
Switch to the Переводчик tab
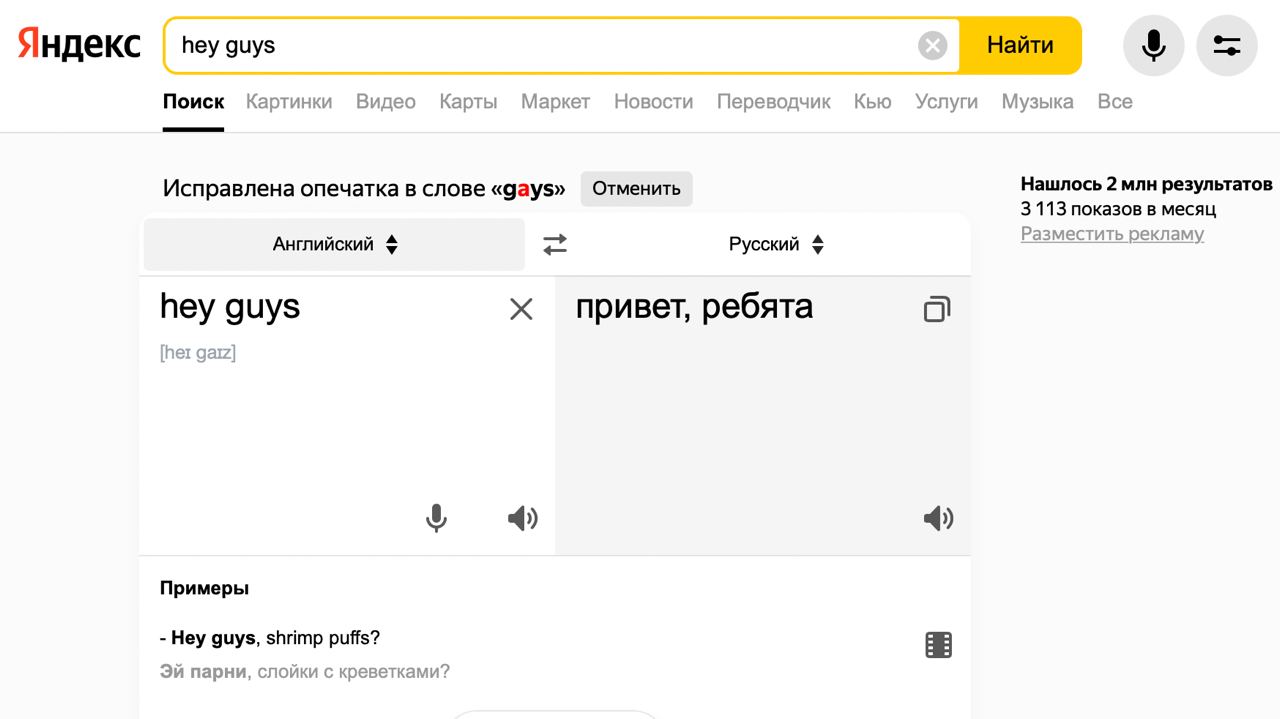tap(774, 101)
